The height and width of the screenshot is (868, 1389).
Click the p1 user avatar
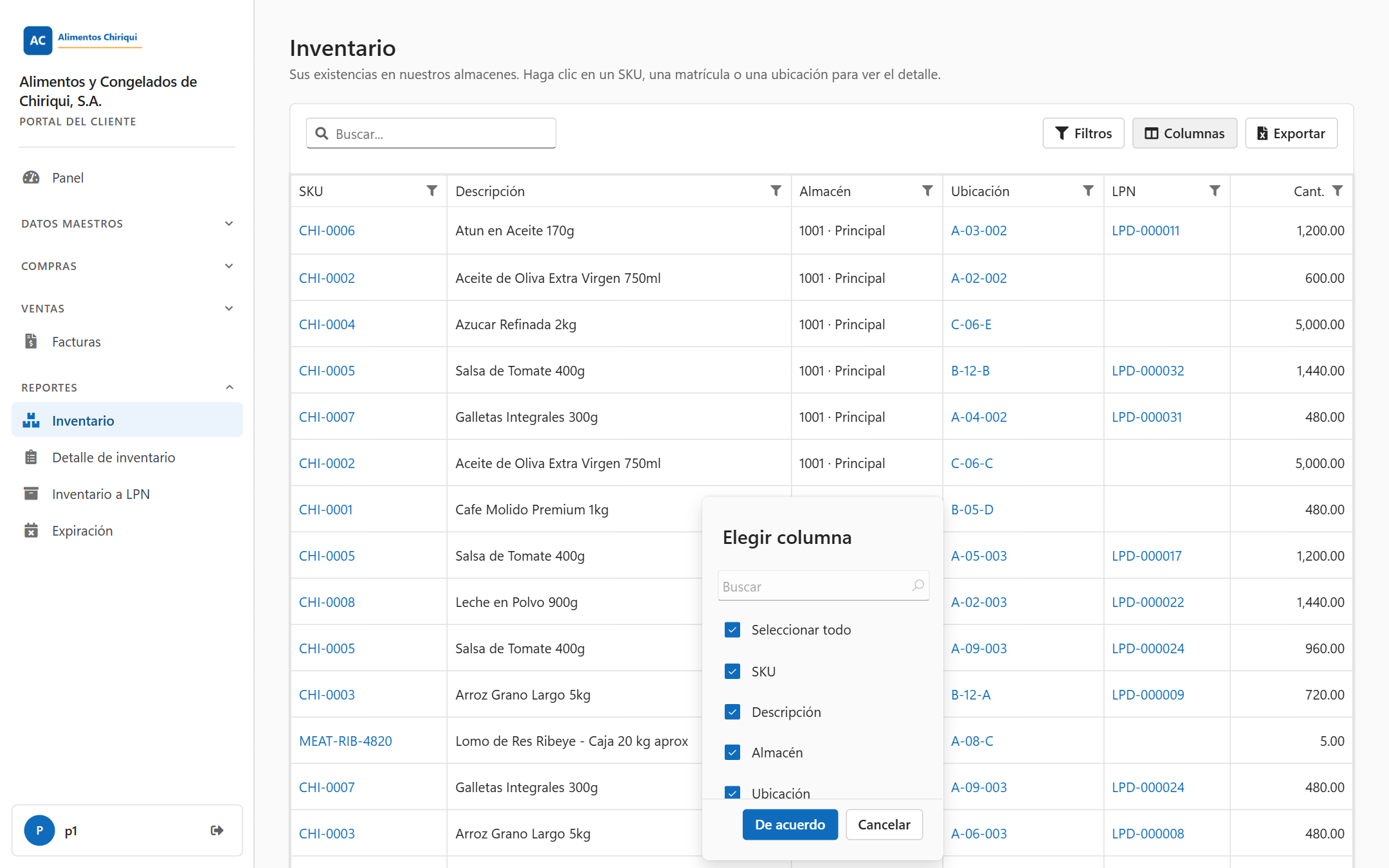39,830
